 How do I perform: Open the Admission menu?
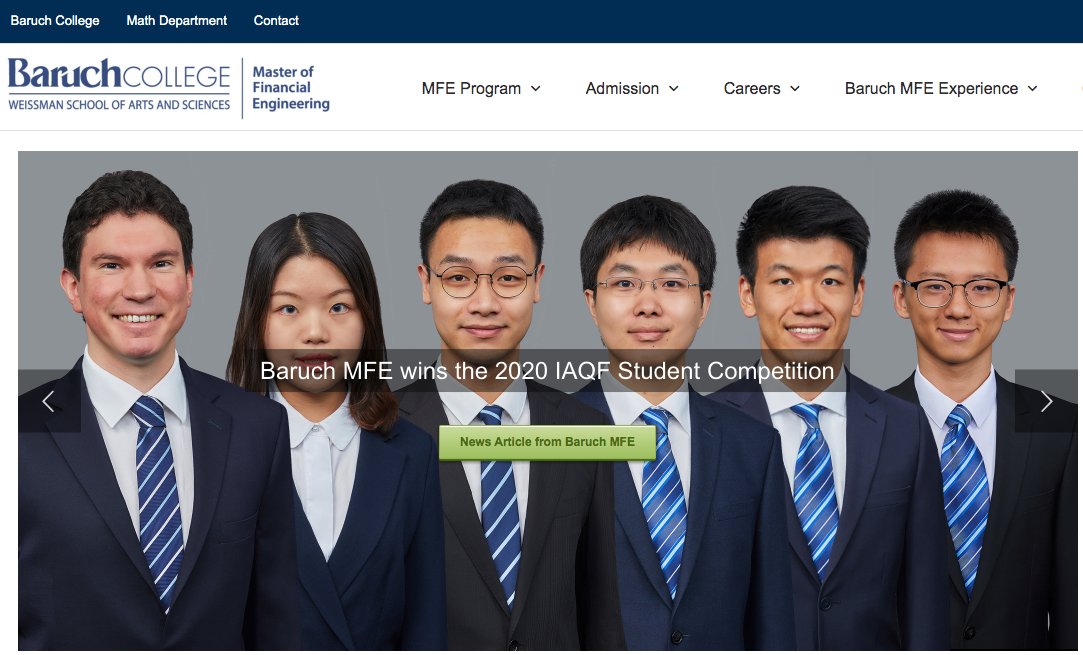coord(623,89)
